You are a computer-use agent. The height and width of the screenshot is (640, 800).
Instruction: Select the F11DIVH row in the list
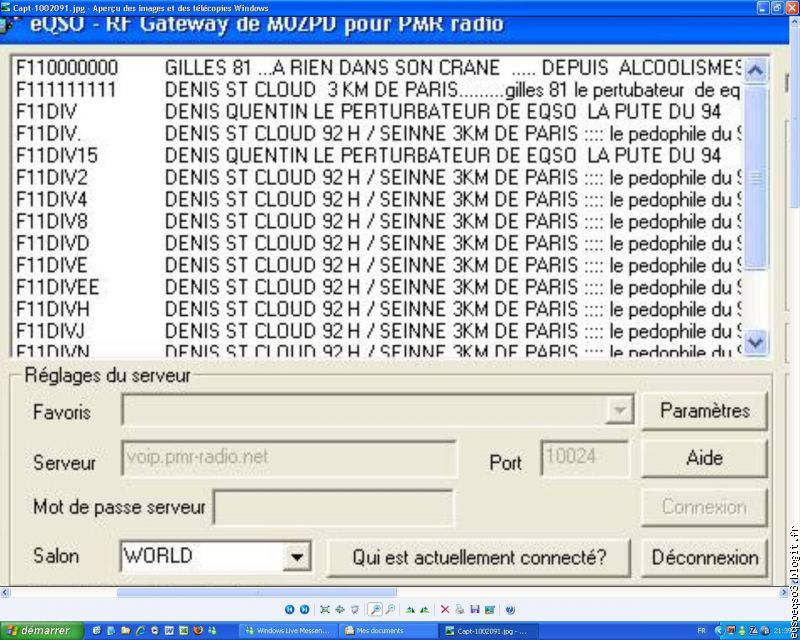tap(377, 309)
